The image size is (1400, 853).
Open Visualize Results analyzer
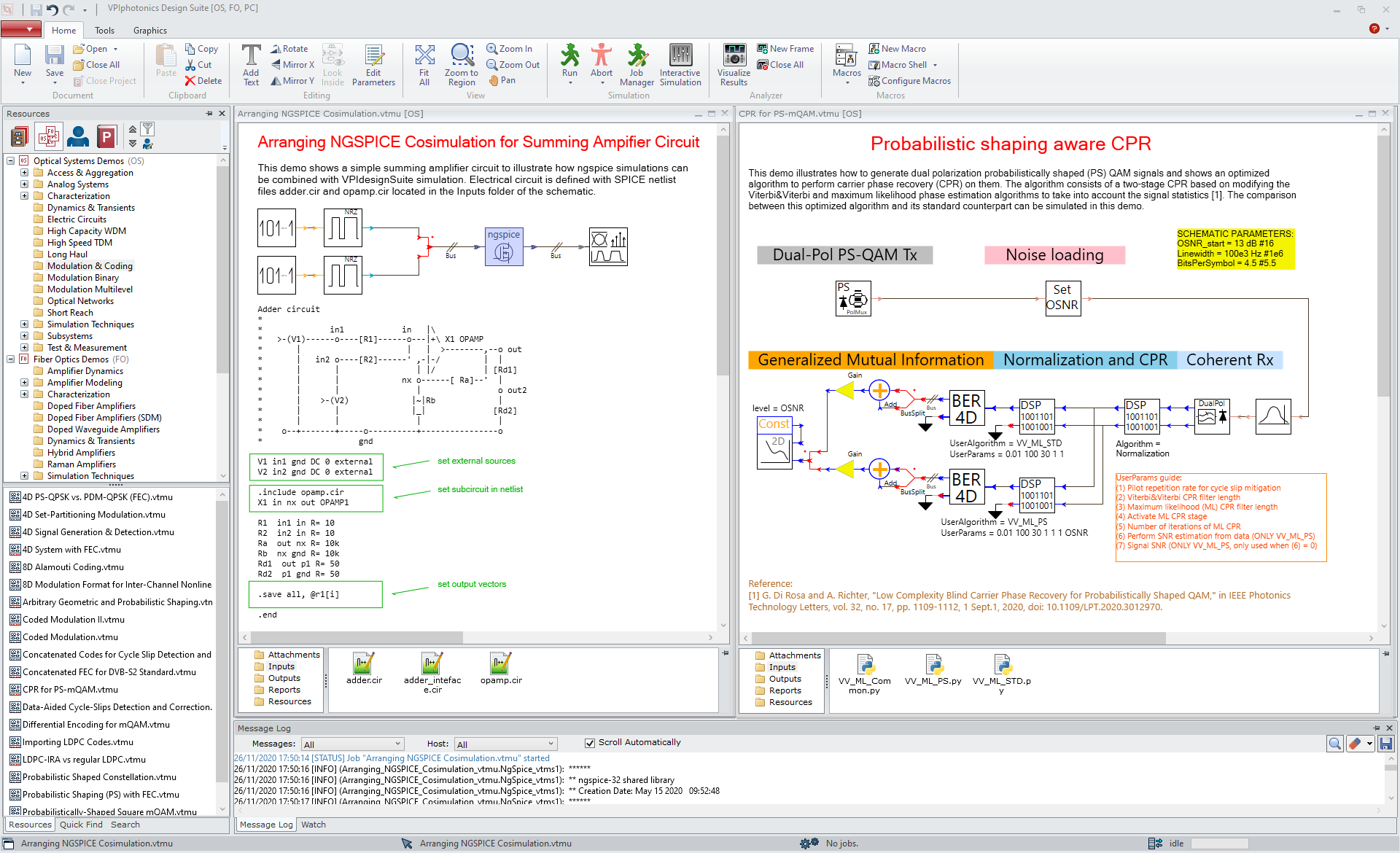tap(734, 65)
